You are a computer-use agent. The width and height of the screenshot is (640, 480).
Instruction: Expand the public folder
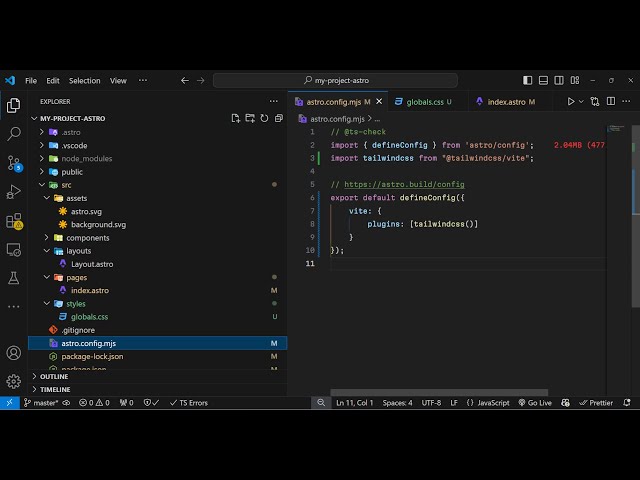click(158, 172)
